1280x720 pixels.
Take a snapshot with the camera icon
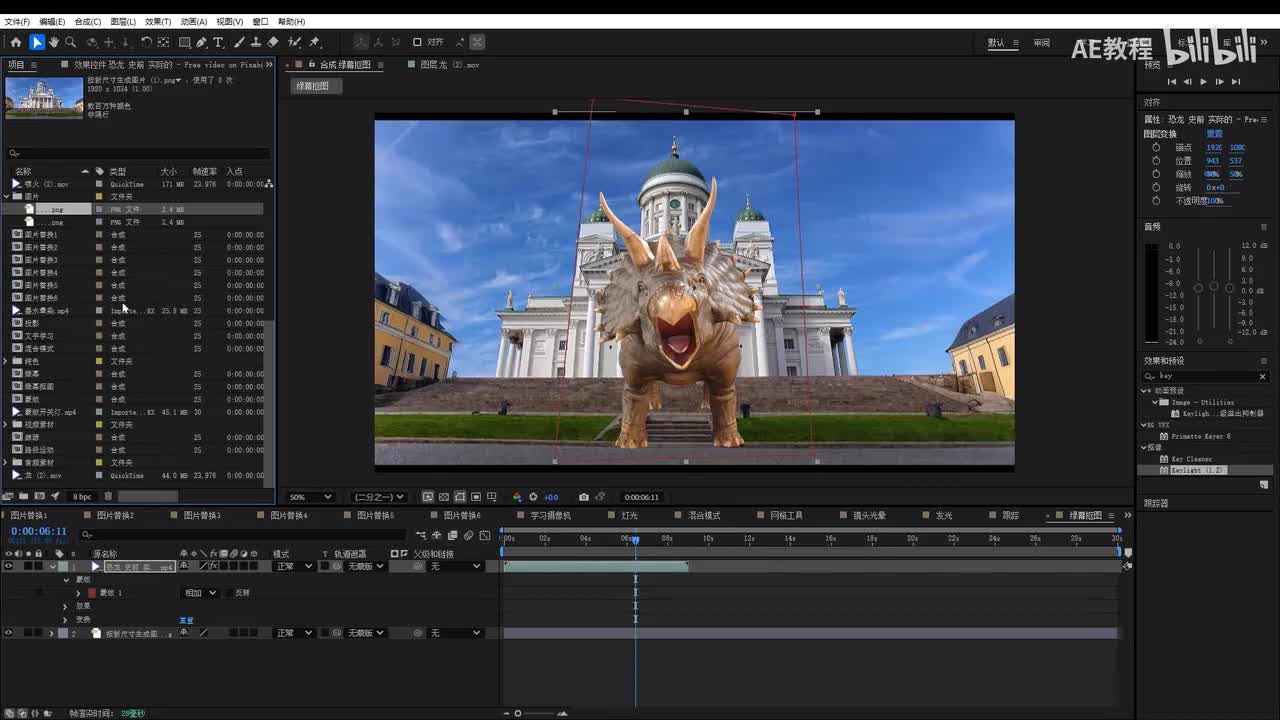point(584,497)
